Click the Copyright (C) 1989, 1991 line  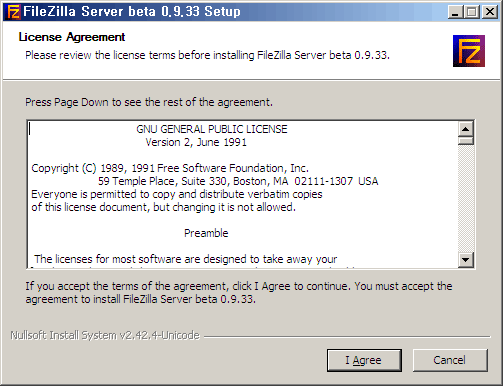point(170,168)
